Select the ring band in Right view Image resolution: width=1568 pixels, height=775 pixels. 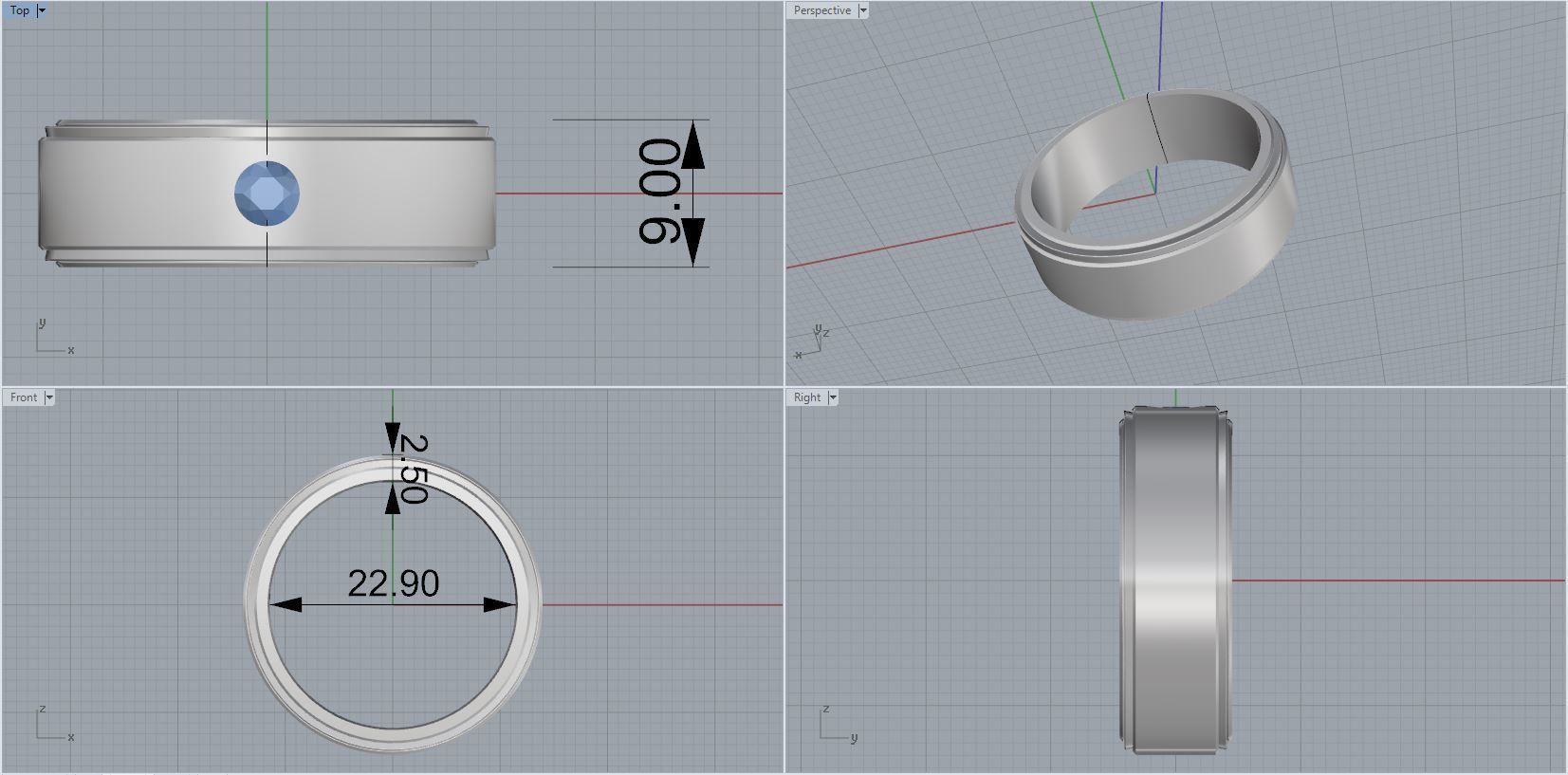click(1174, 581)
